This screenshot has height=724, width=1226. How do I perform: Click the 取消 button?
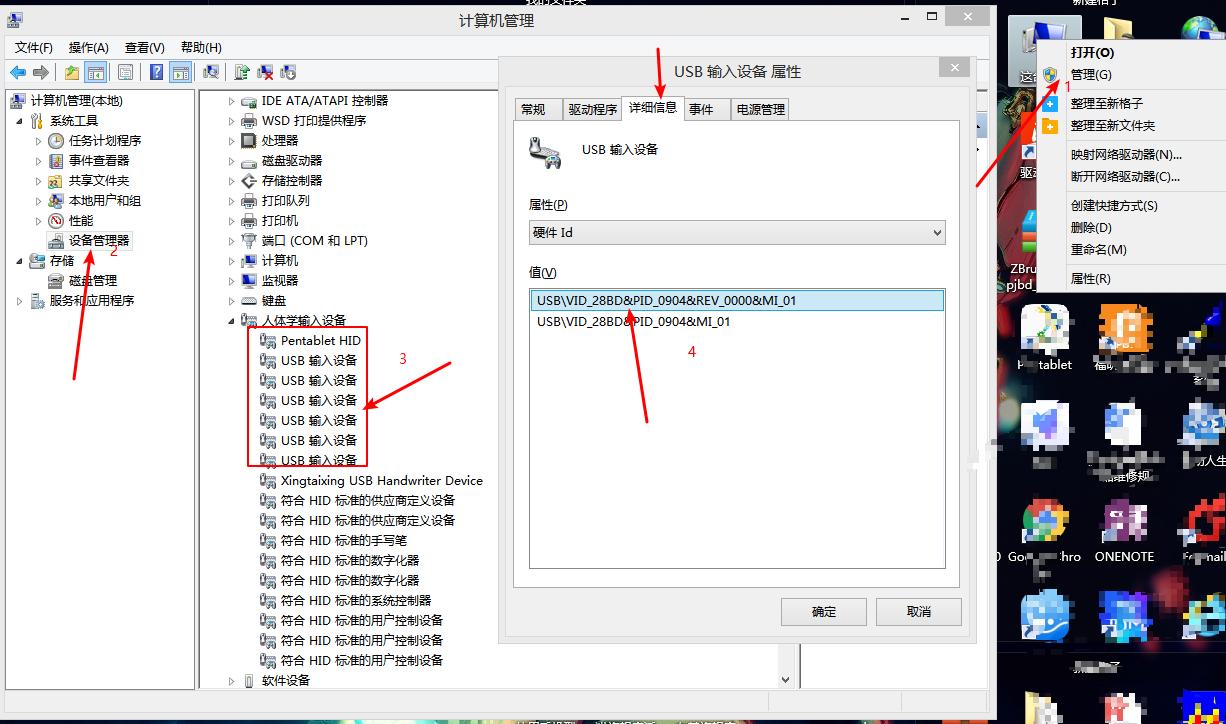click(917, 611)
